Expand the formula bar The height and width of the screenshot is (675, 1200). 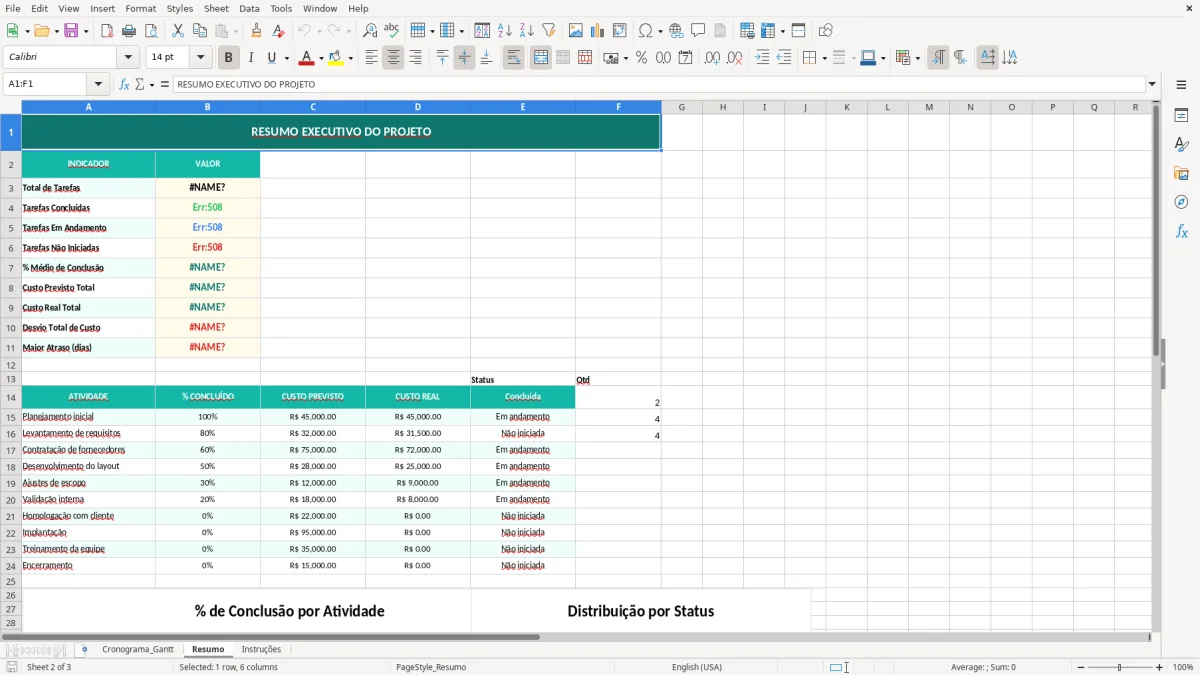(x=1152, y=84)
